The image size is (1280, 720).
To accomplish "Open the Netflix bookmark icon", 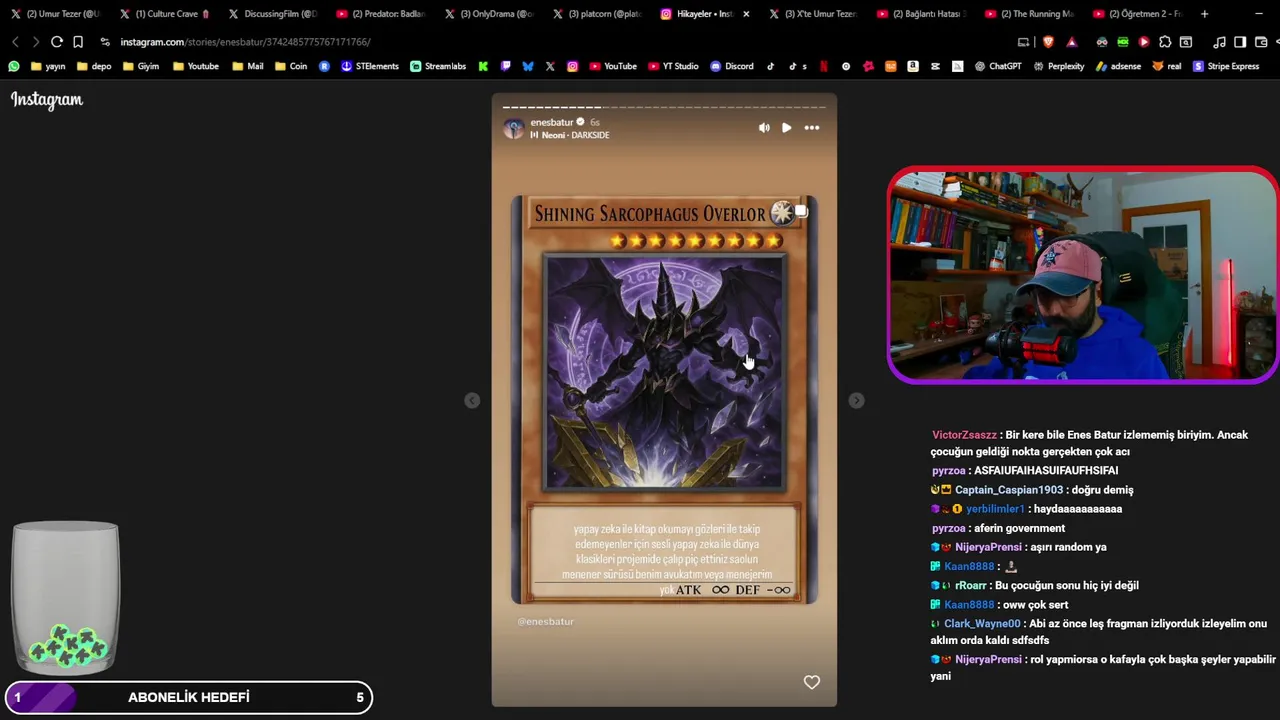I will tap(823, 66).
